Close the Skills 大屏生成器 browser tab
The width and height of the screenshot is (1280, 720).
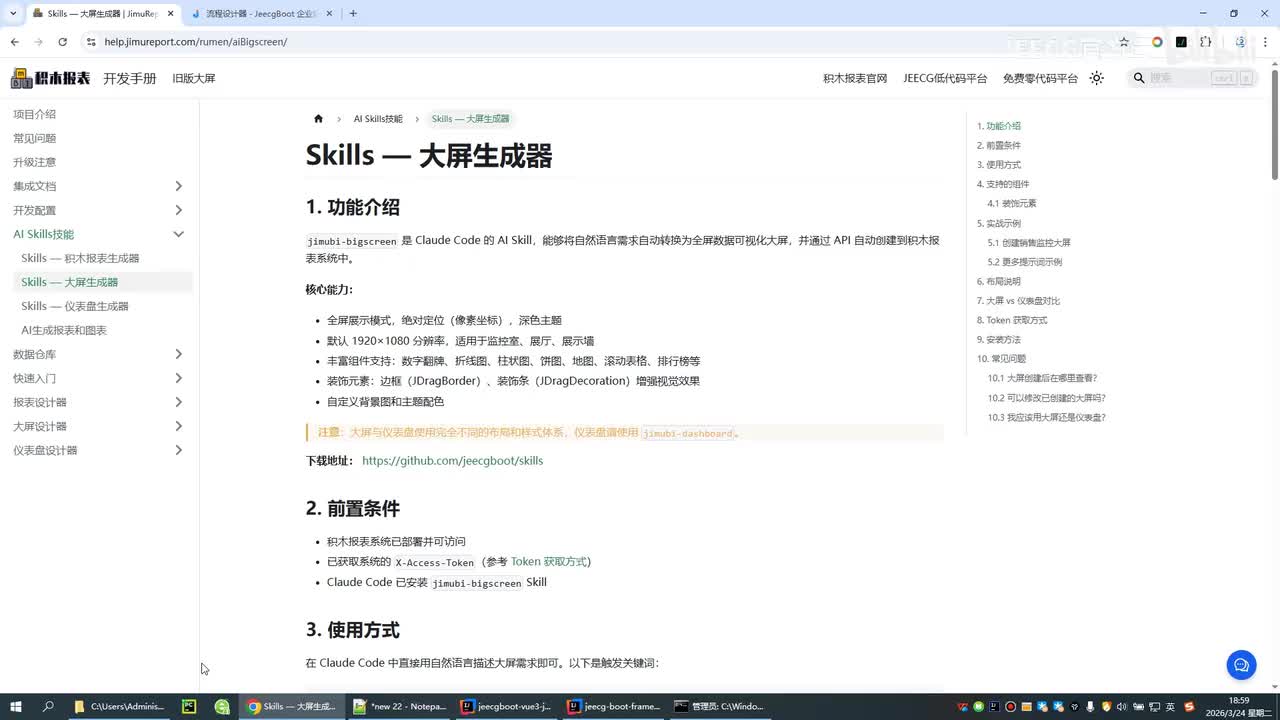(x=170, y=14)
